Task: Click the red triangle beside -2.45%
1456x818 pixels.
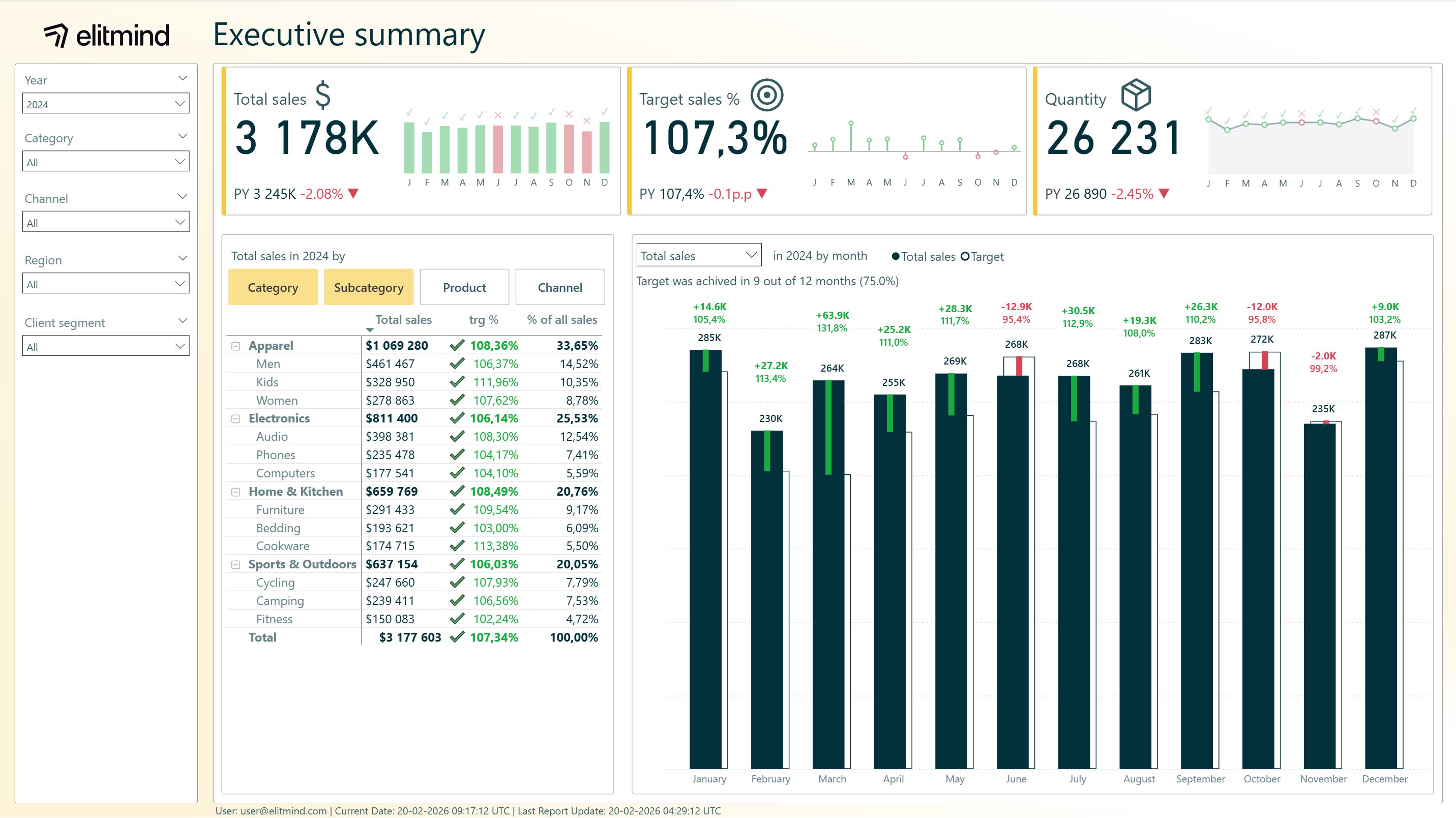Action: coord(1164,194)
